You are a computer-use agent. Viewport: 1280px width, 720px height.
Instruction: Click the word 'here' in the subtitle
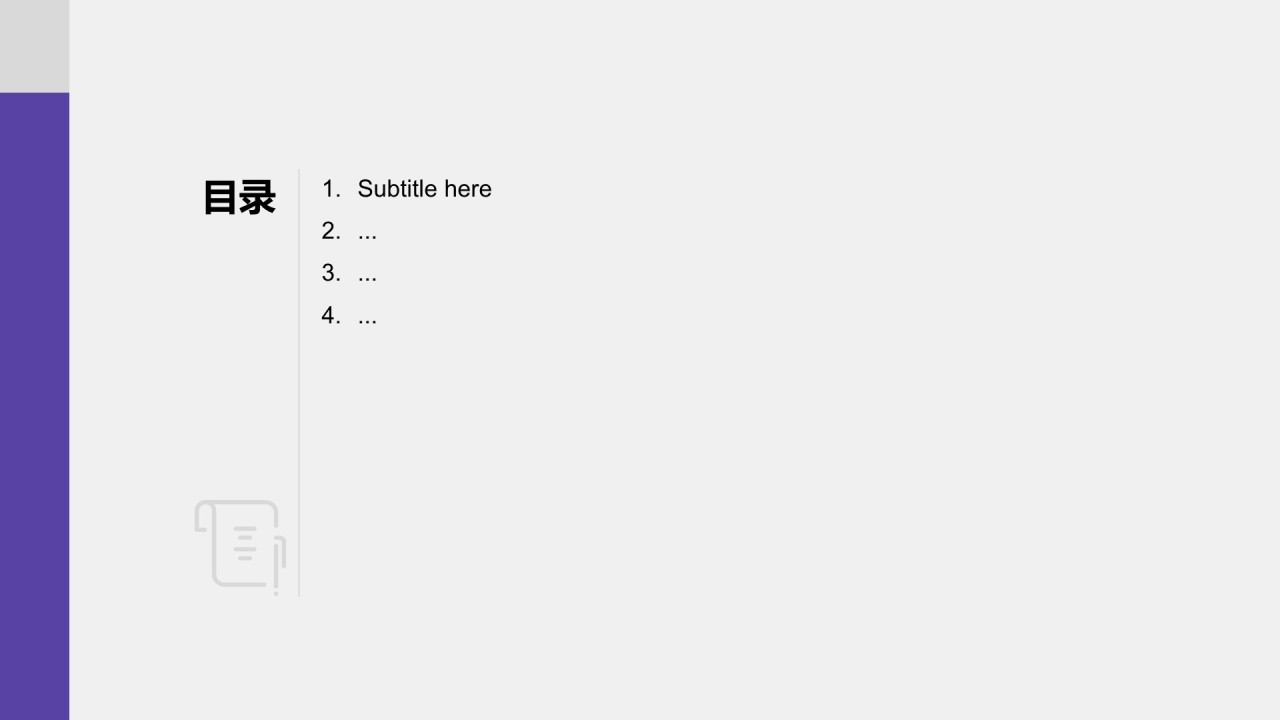coord(468,189)
